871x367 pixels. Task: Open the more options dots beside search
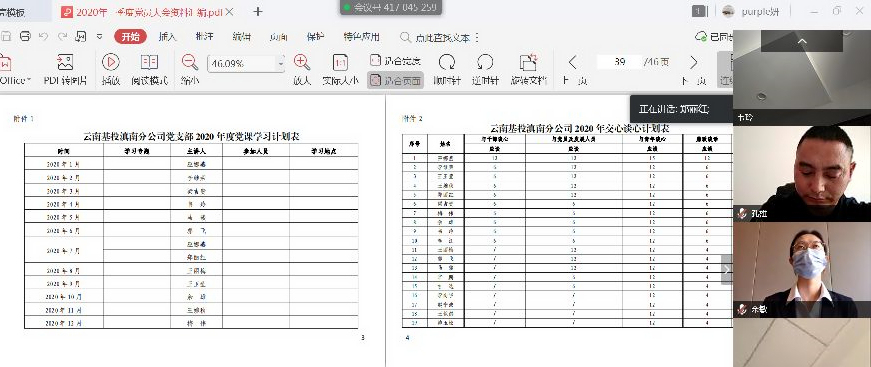tap(477, 38)
